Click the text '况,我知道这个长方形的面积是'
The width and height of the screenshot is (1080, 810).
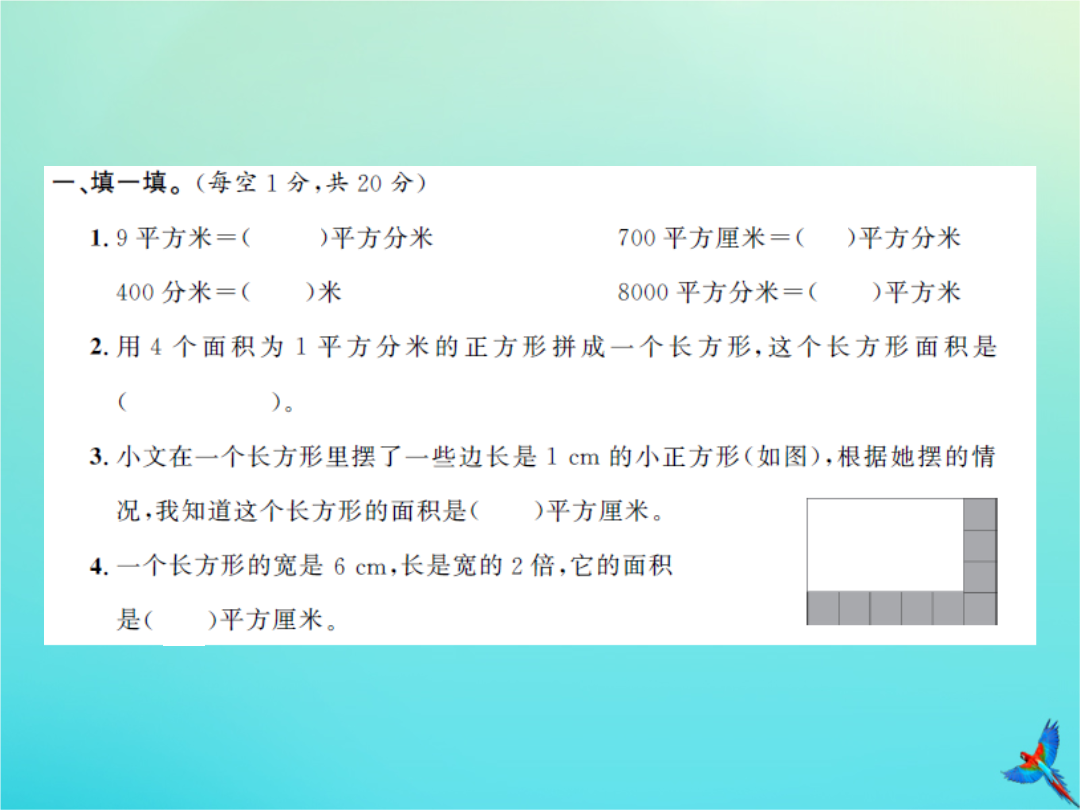pos(293,511)
